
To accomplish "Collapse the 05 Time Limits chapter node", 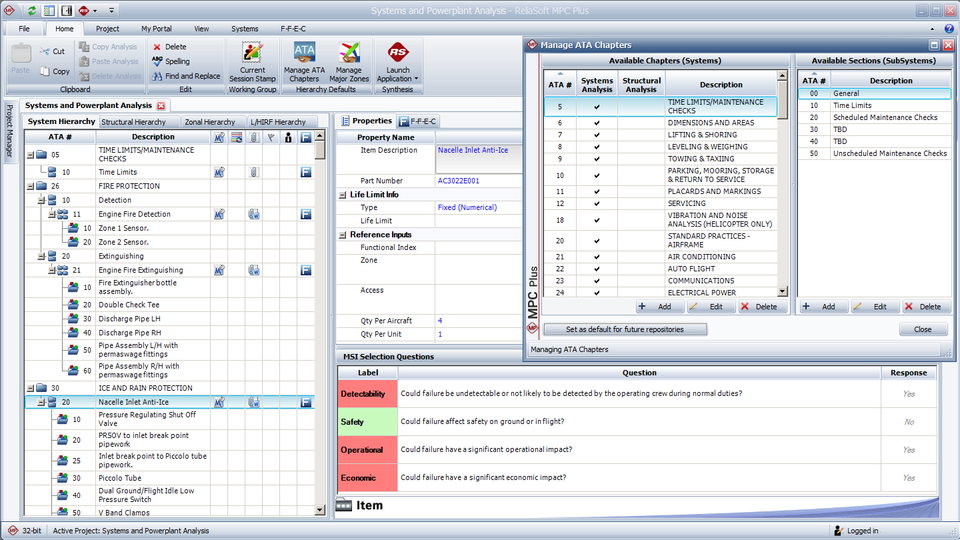I will [x=30, y=155].
